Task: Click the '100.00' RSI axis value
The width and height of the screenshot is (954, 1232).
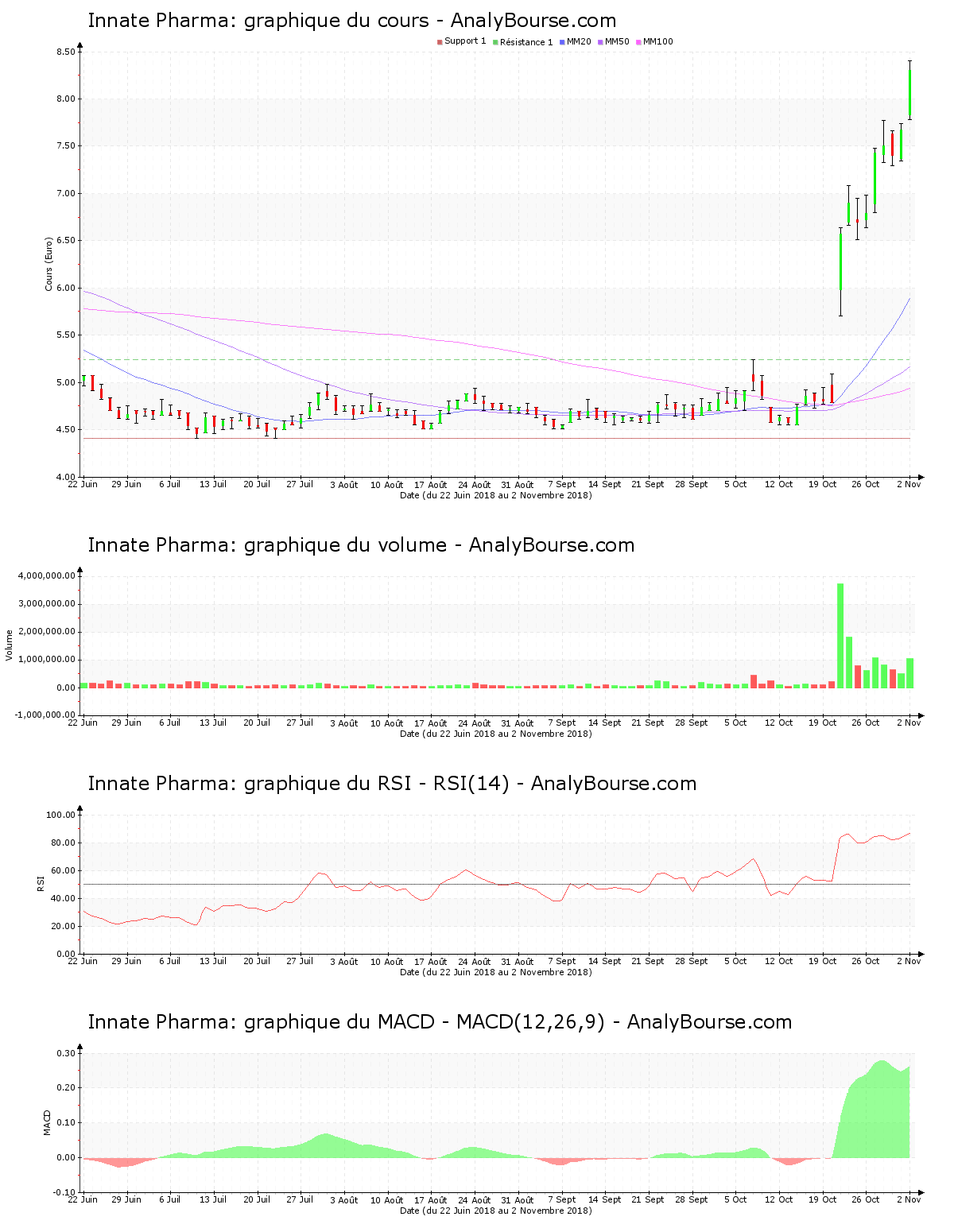Action: pyautogui.click(x=61, y=815)
